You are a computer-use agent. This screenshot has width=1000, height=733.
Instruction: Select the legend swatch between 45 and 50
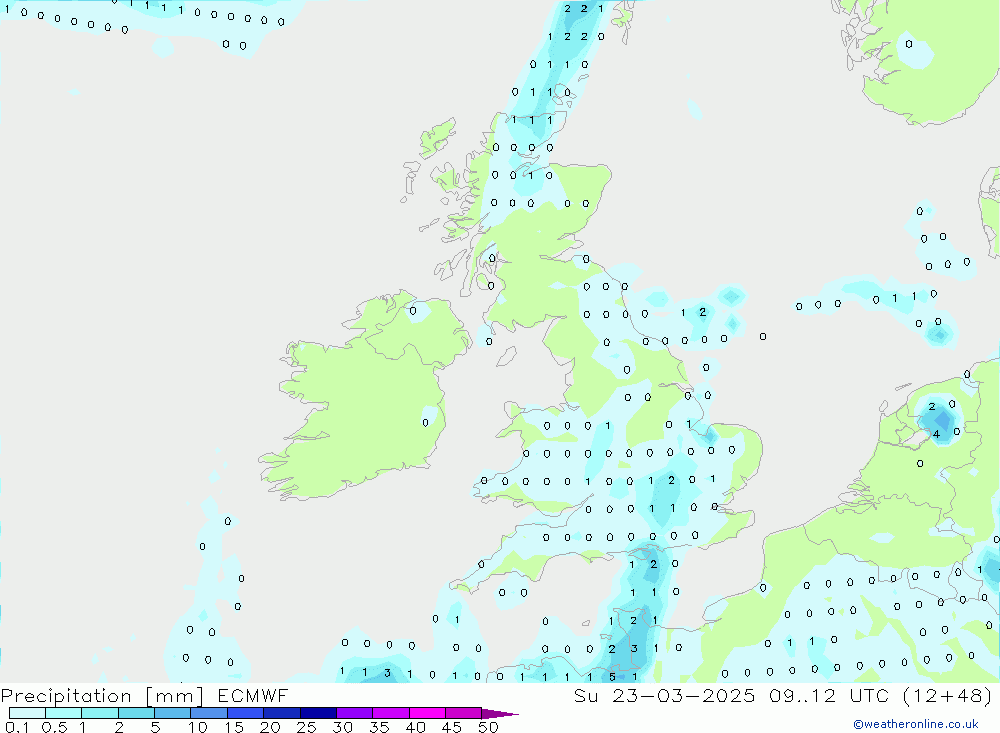tap(464, 713)
